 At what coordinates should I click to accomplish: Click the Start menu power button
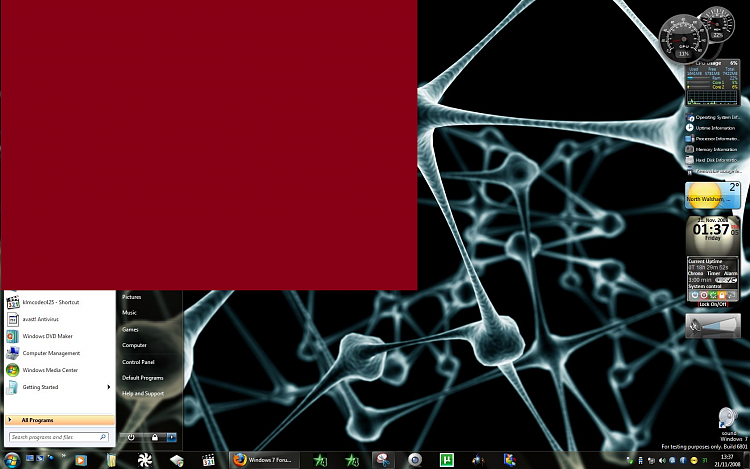coord(131,437)
